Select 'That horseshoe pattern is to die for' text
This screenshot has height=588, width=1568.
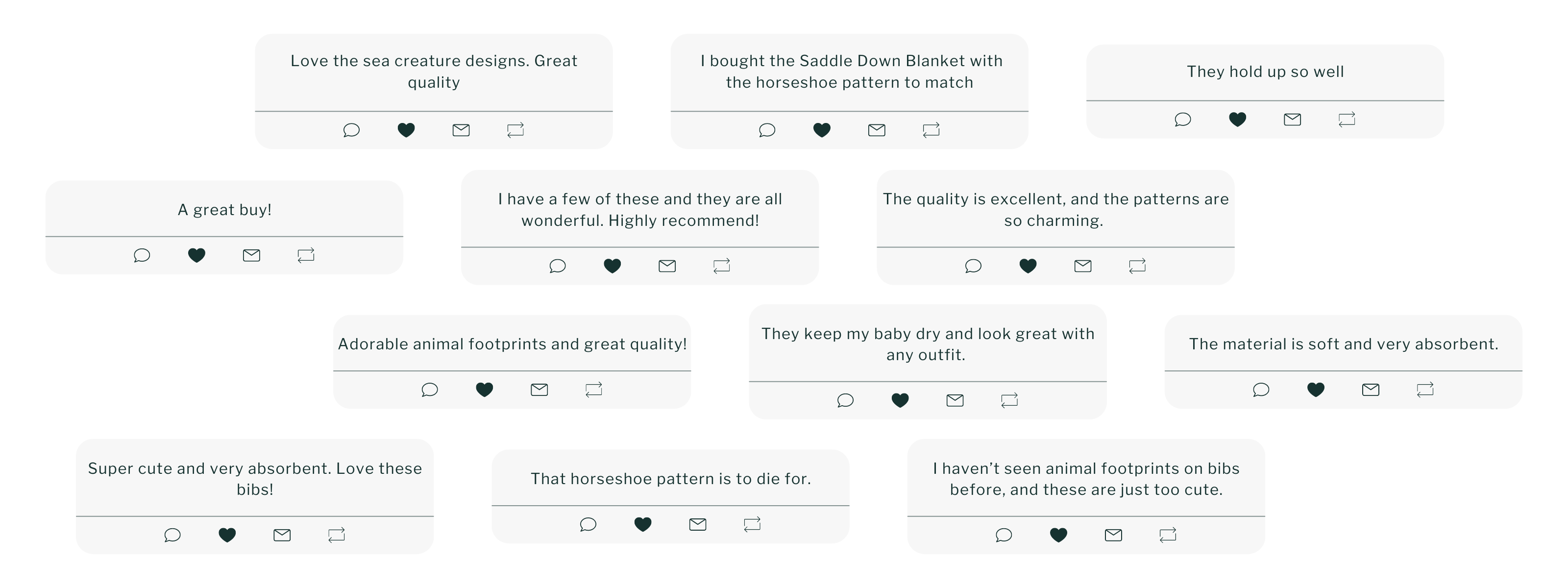670,479
